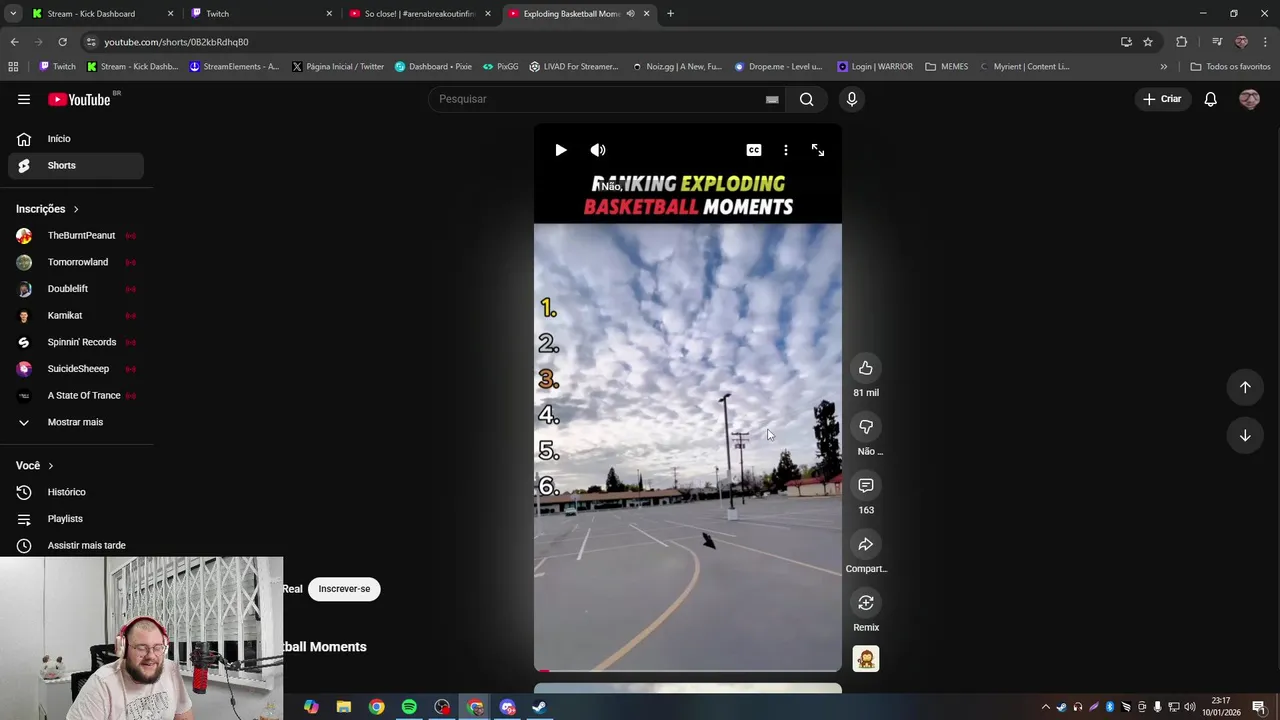Open Doublelift subscription channel
The width and height of the screenshot is (1280, 720).
pyautogui.click(x=76, y=289)
